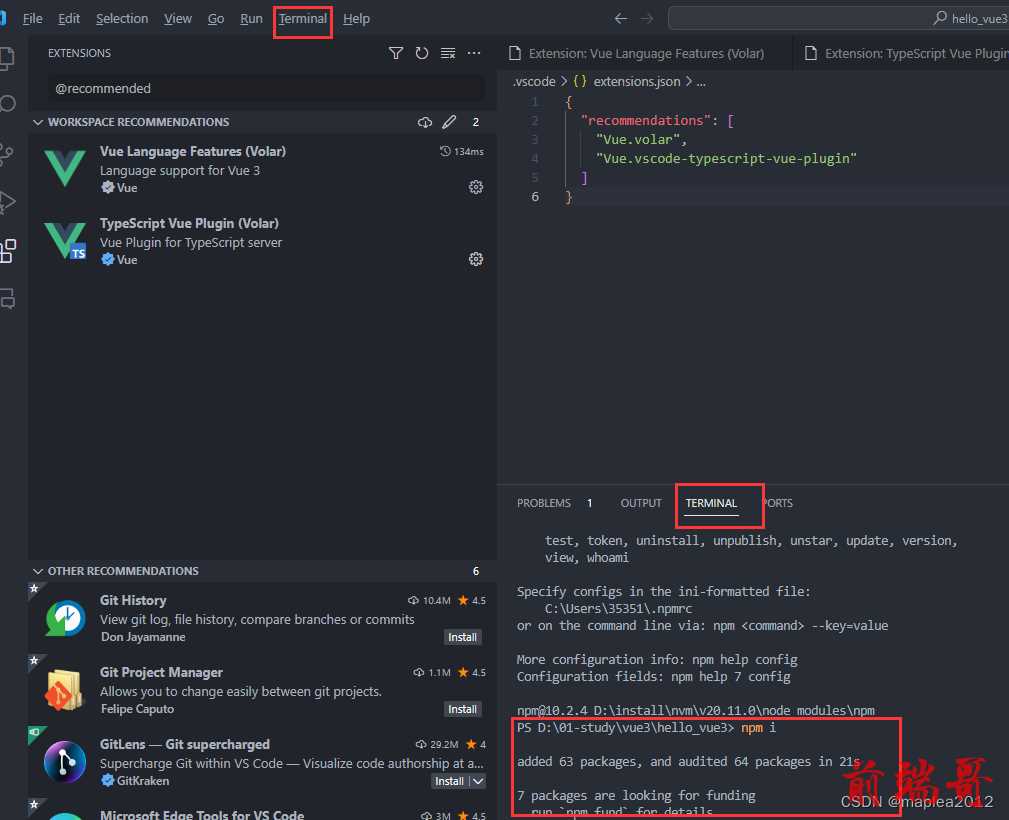
Task: Open the Help menu
Action: (356, 19)
